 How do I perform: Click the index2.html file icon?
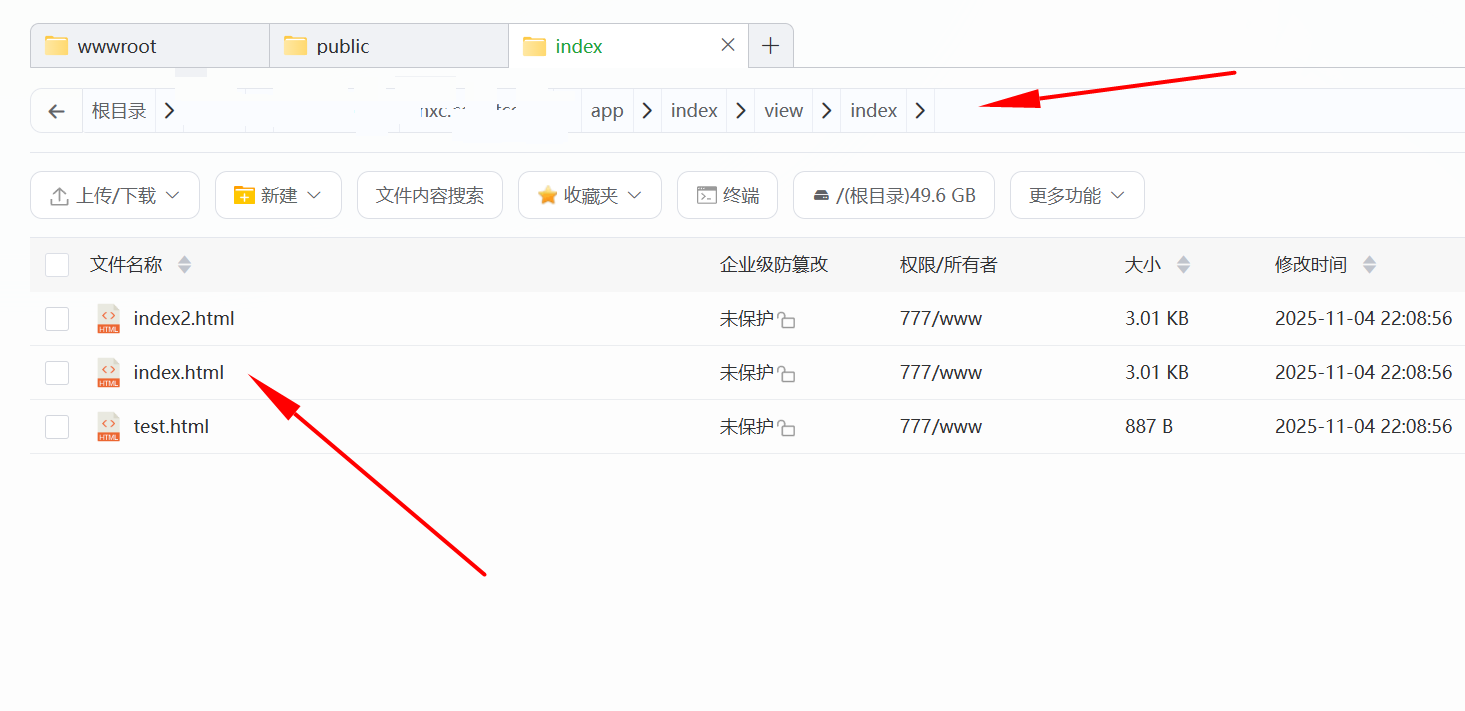(x=108, y=319)
